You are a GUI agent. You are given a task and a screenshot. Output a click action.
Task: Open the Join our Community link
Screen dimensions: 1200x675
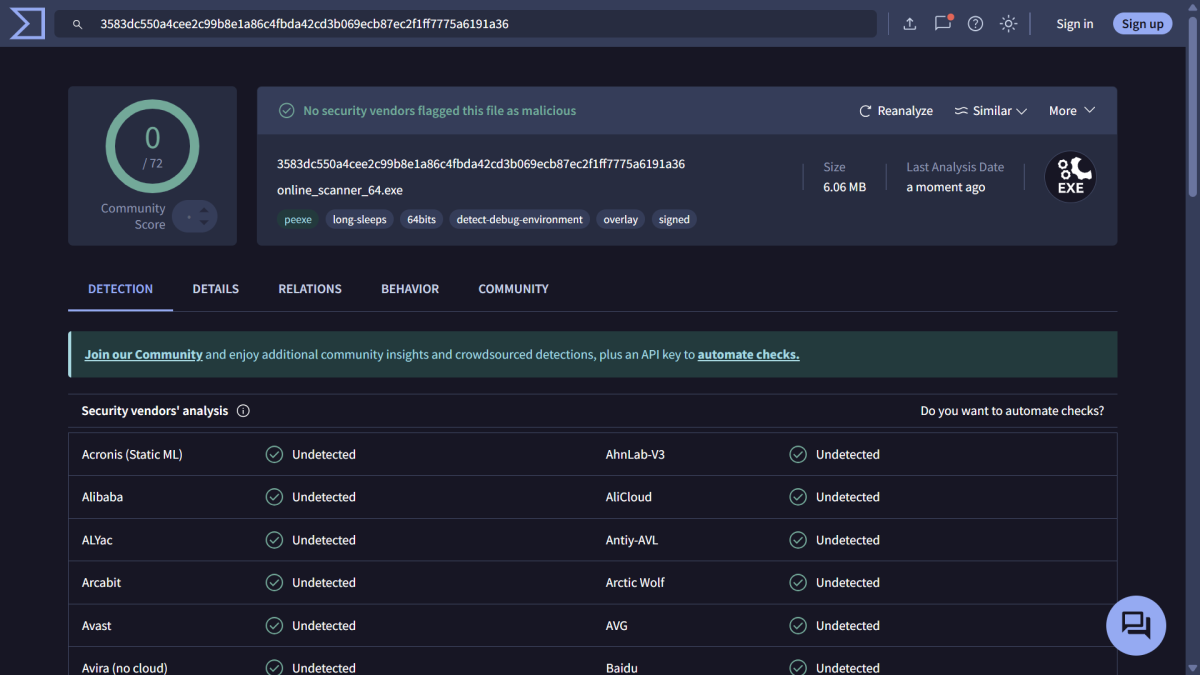142,354
